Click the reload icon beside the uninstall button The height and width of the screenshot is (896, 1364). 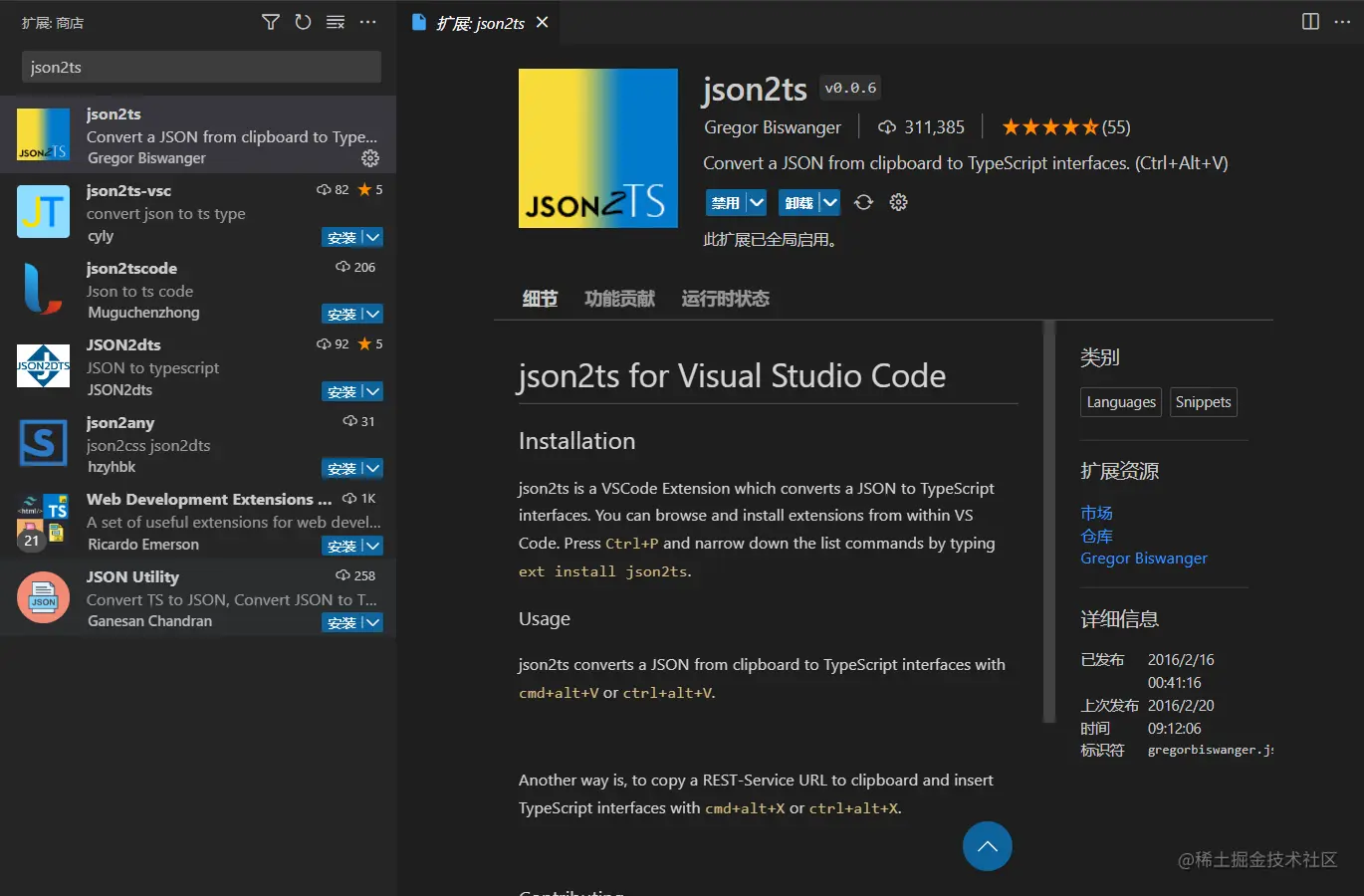point(862,202)
